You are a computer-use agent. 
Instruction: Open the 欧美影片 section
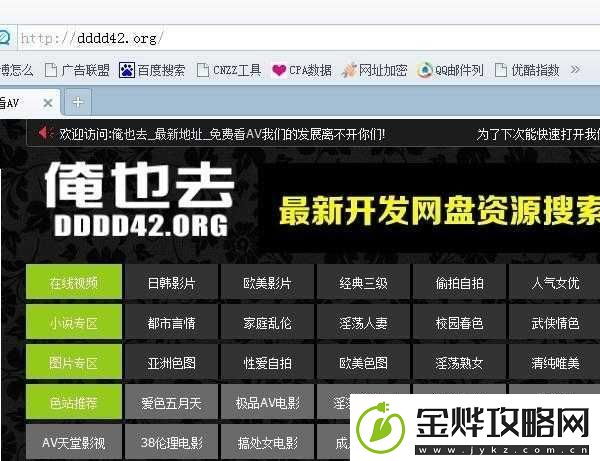click(x=267, y=282)
